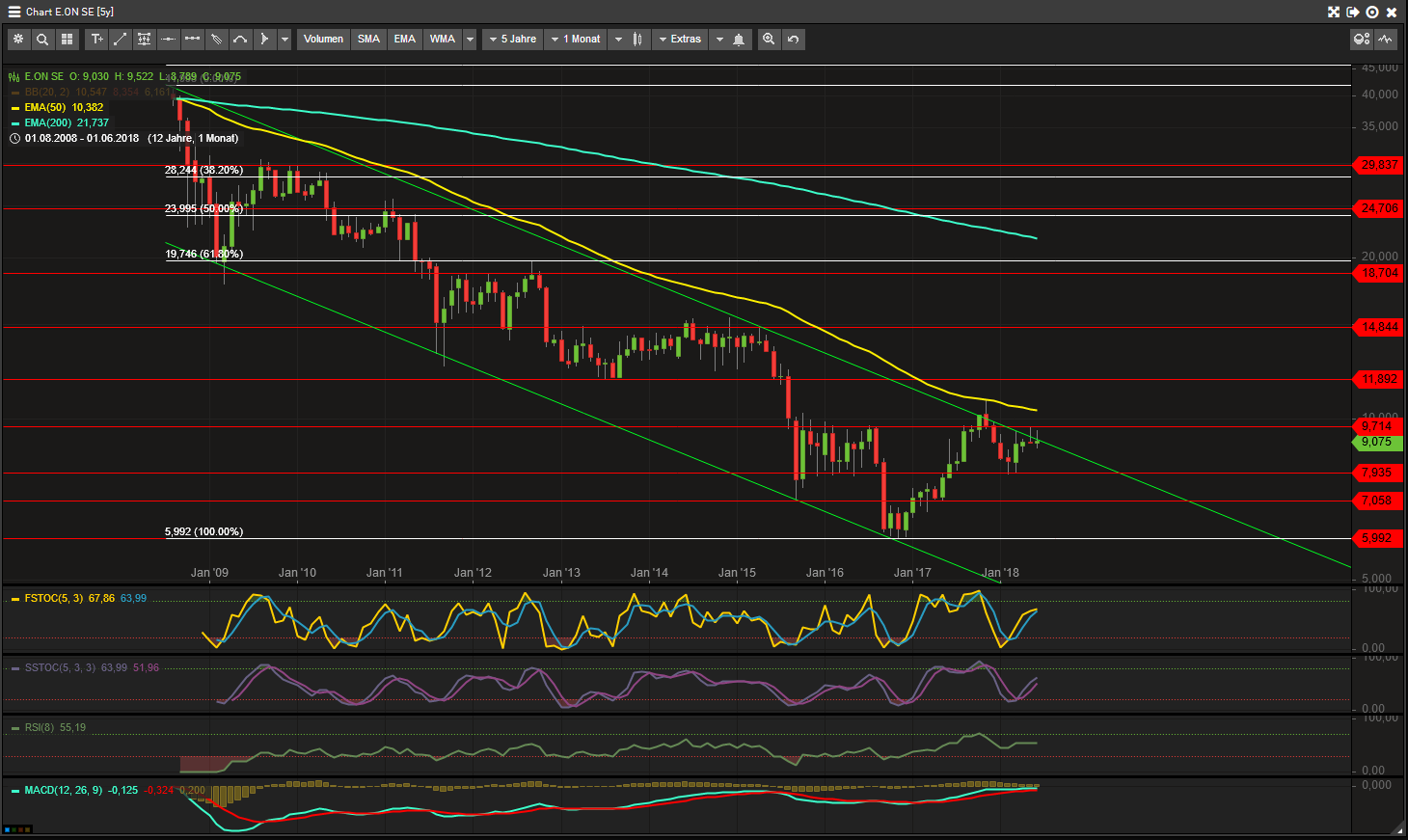Open the hamburger menu beside Chart title
Viewport: 1408px width, 840px height.
[x=14, y=12]
